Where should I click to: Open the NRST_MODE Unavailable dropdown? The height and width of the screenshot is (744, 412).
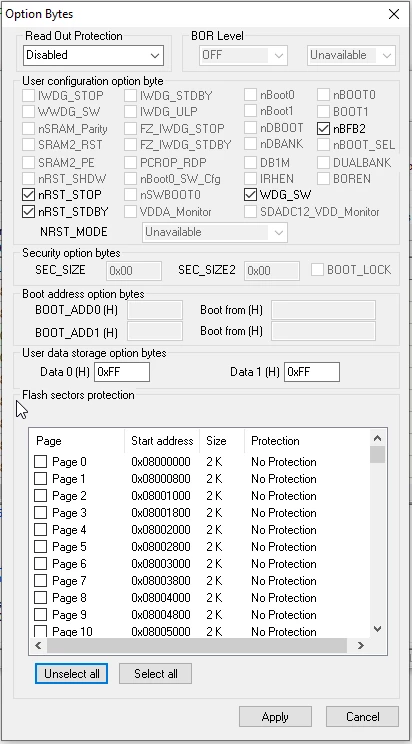(x=215, y=232)
